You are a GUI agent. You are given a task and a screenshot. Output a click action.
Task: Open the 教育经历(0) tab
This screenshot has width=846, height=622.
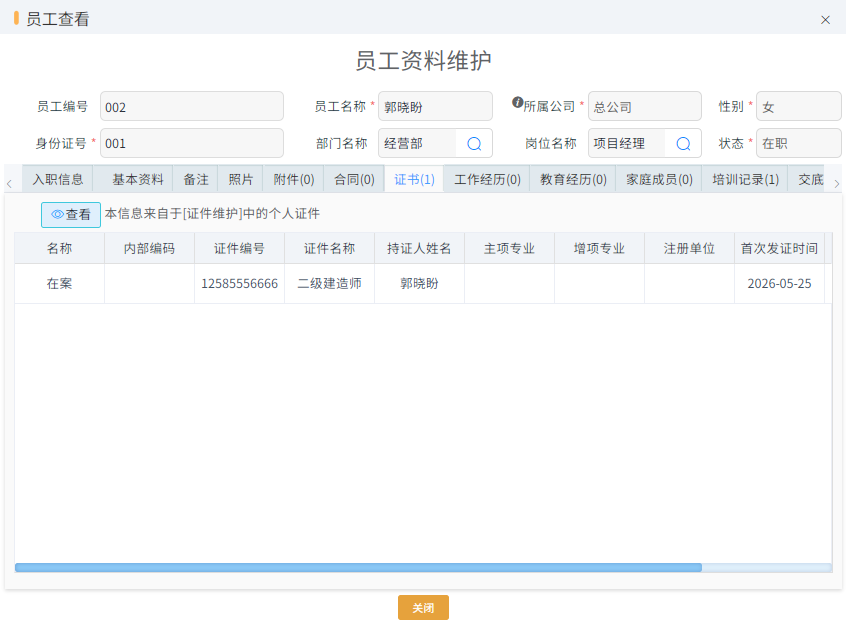pos(573,179)
